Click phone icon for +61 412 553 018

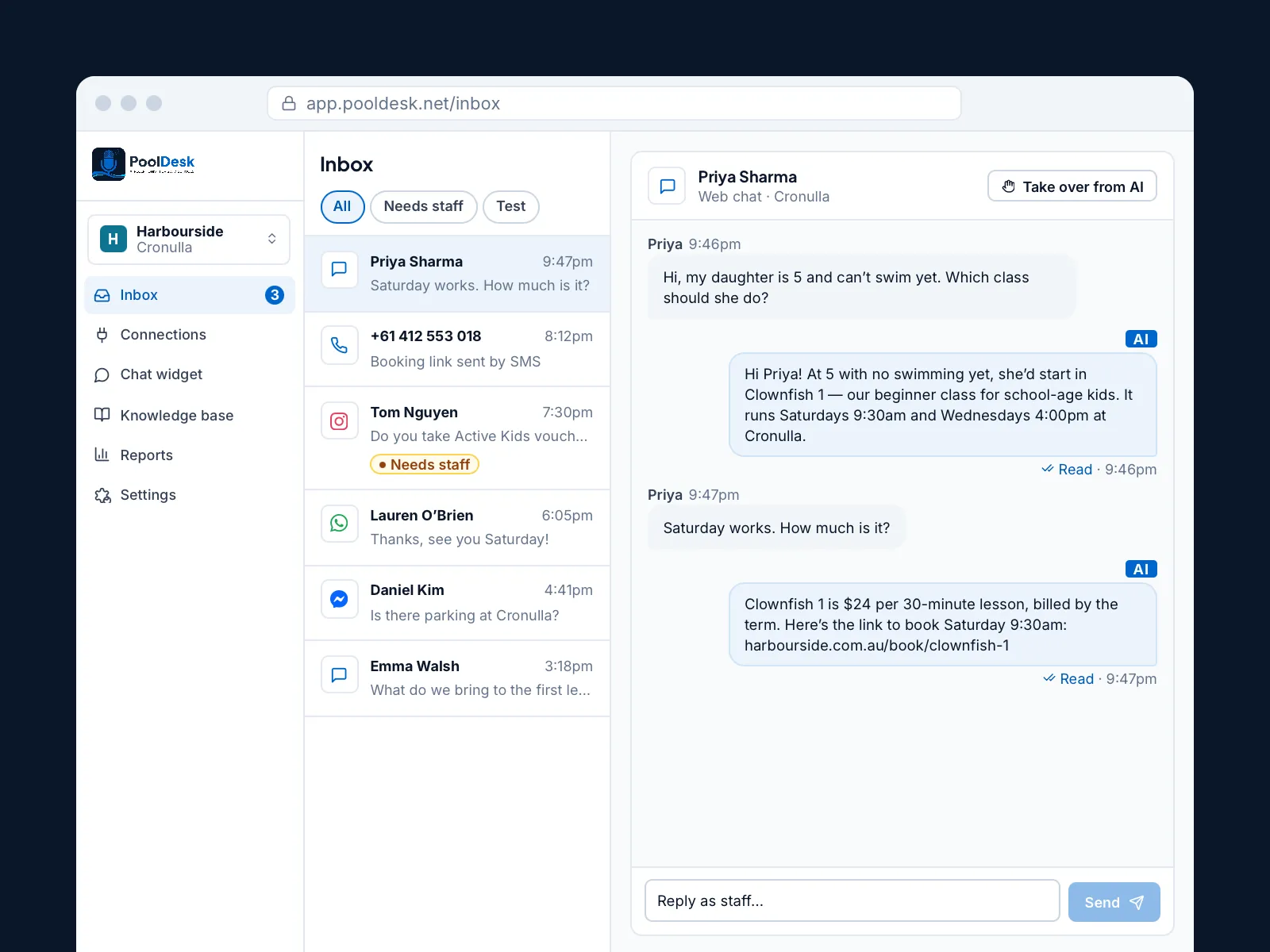pyautogui.click(x=339, y=345)
